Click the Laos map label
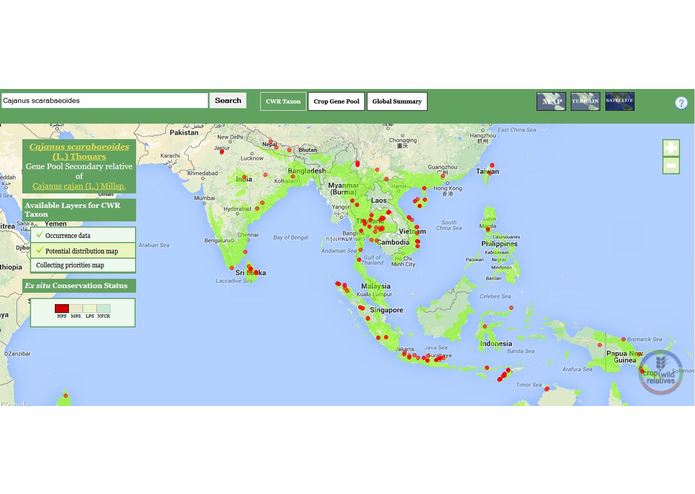 tap(379, 200)
